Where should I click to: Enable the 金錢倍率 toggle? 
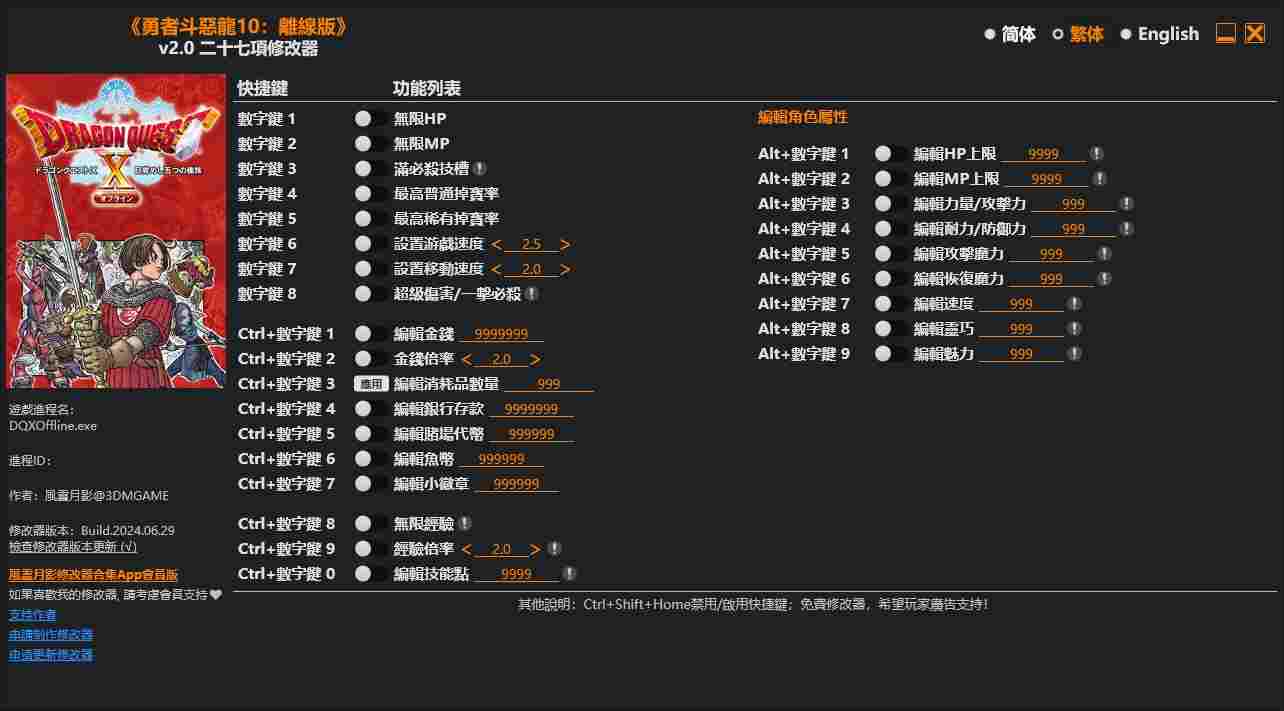tap(371, 359)
